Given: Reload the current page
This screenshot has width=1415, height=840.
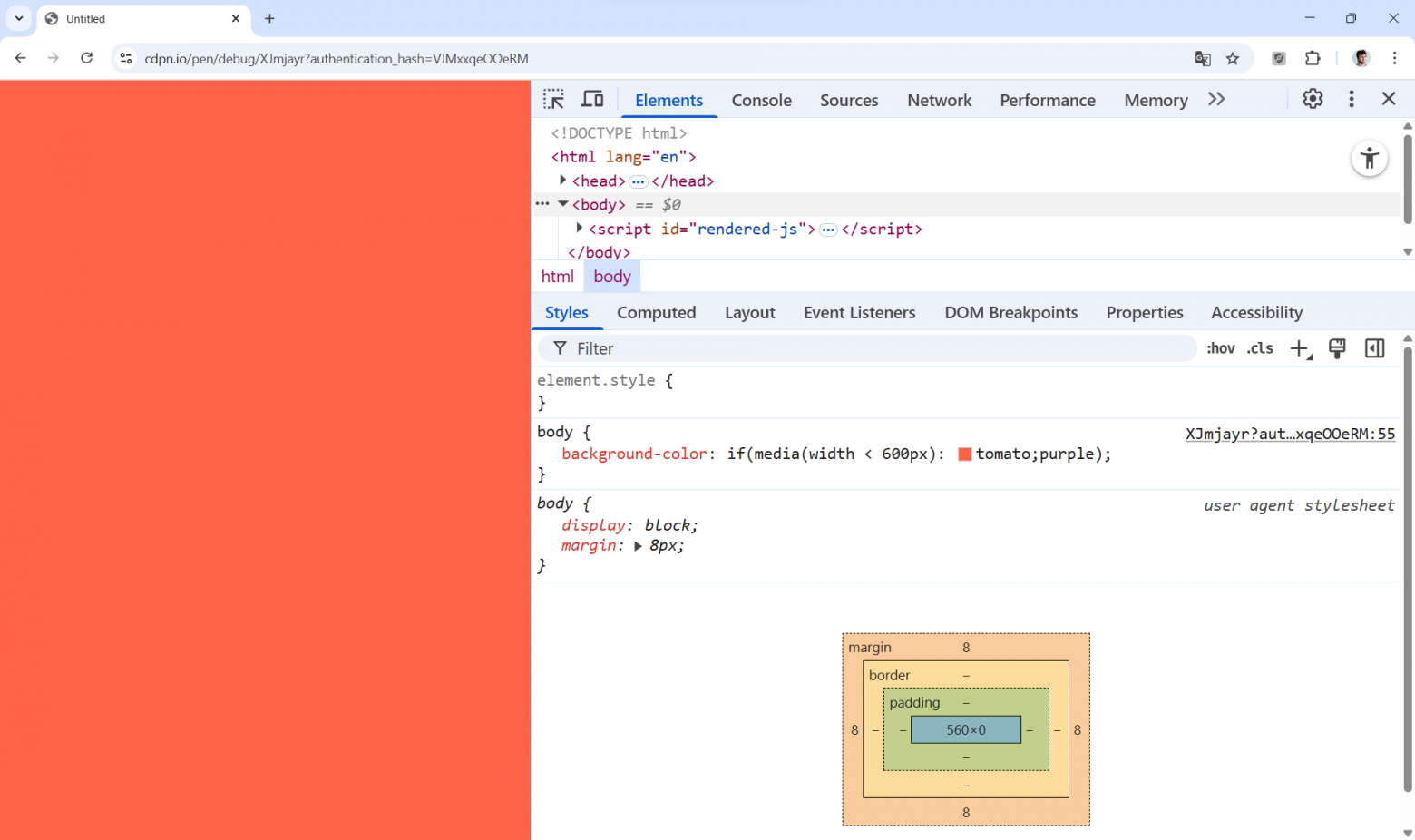Looking at the screenshot, I should [x=87, y=58].
